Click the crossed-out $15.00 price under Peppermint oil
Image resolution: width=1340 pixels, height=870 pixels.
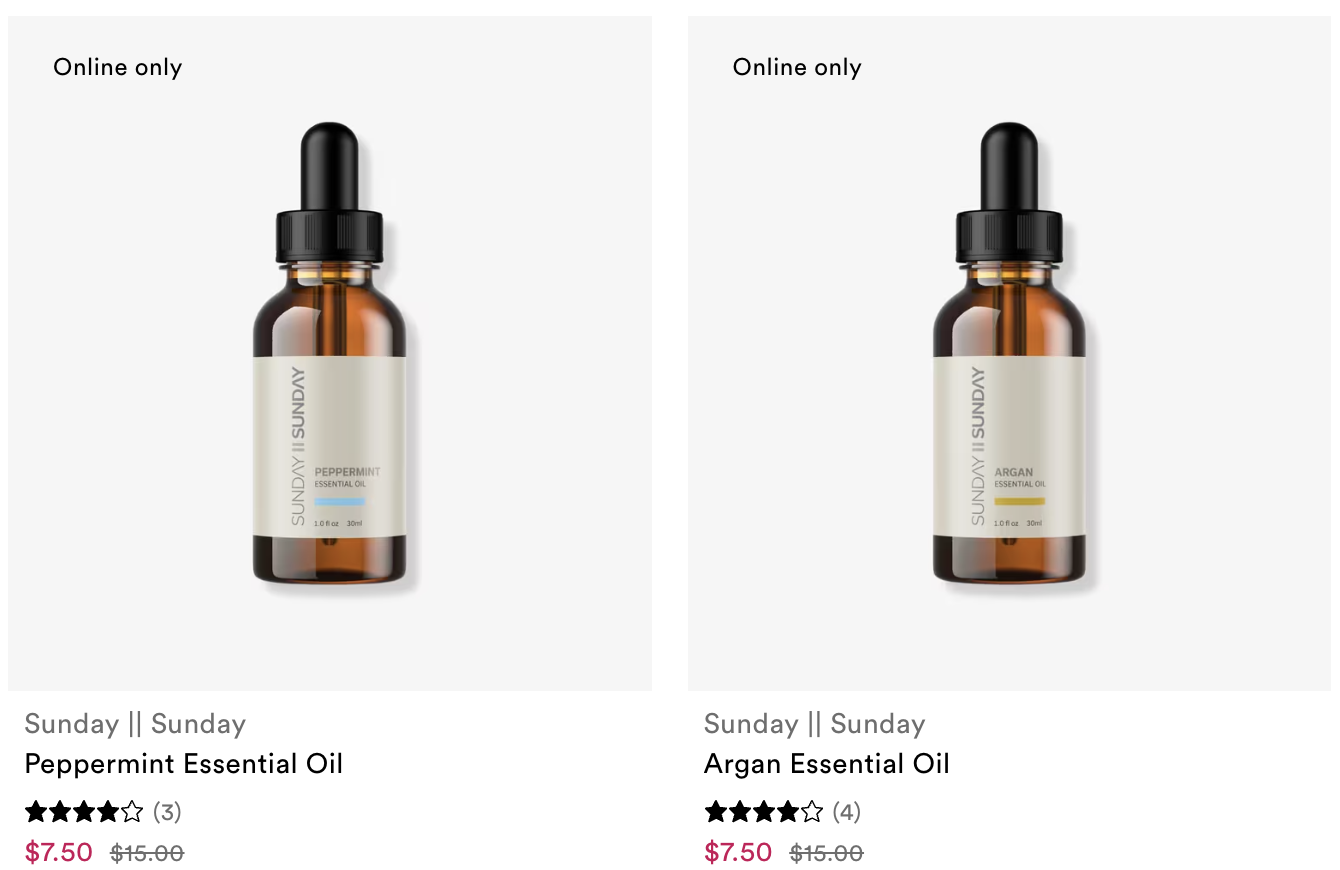click(x=147, y=853)
